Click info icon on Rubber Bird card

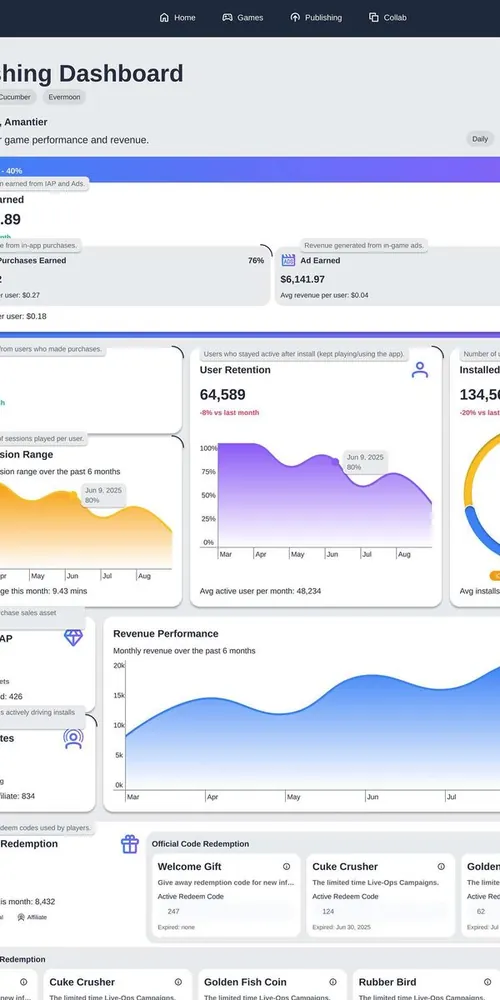[x=487, y=982]
